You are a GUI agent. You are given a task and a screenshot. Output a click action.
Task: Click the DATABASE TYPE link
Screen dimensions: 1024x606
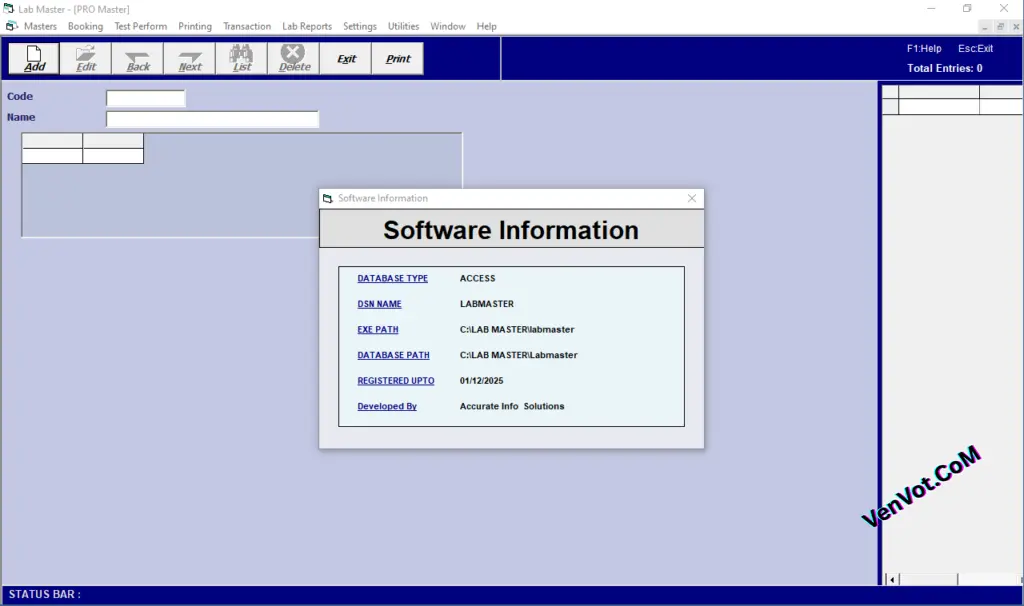click(392, 278)
